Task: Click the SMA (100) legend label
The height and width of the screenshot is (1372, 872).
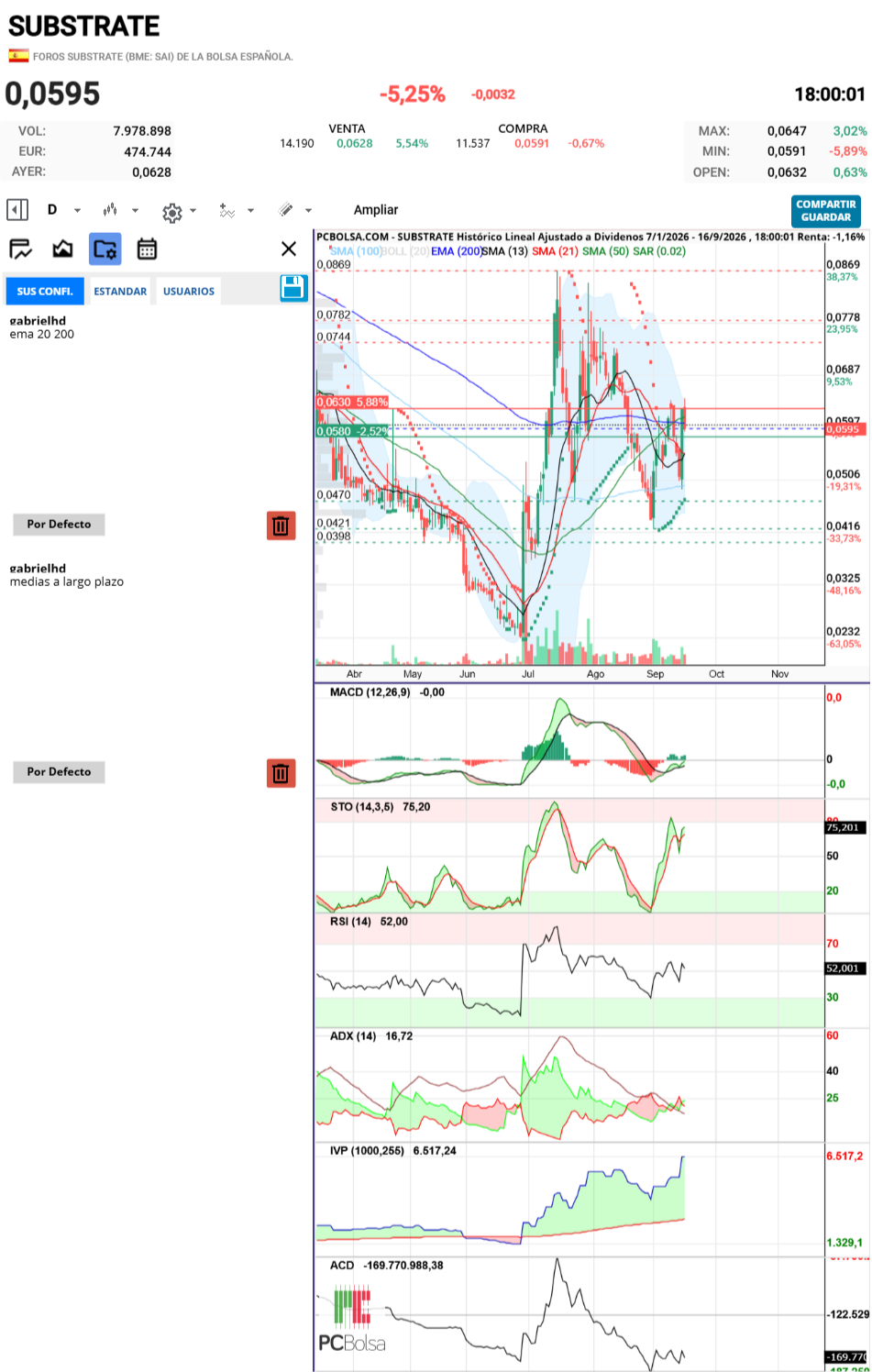Action: pos(357,251)
